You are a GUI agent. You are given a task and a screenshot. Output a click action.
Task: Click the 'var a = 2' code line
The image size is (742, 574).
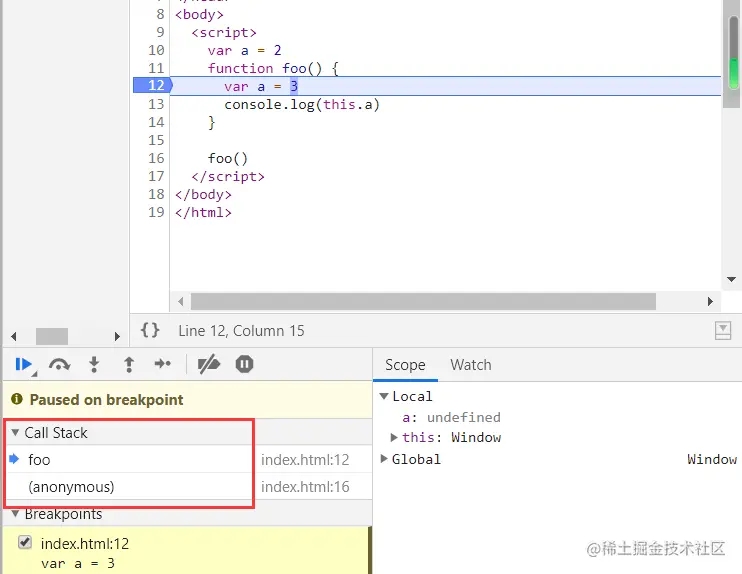tap(244, 50)
